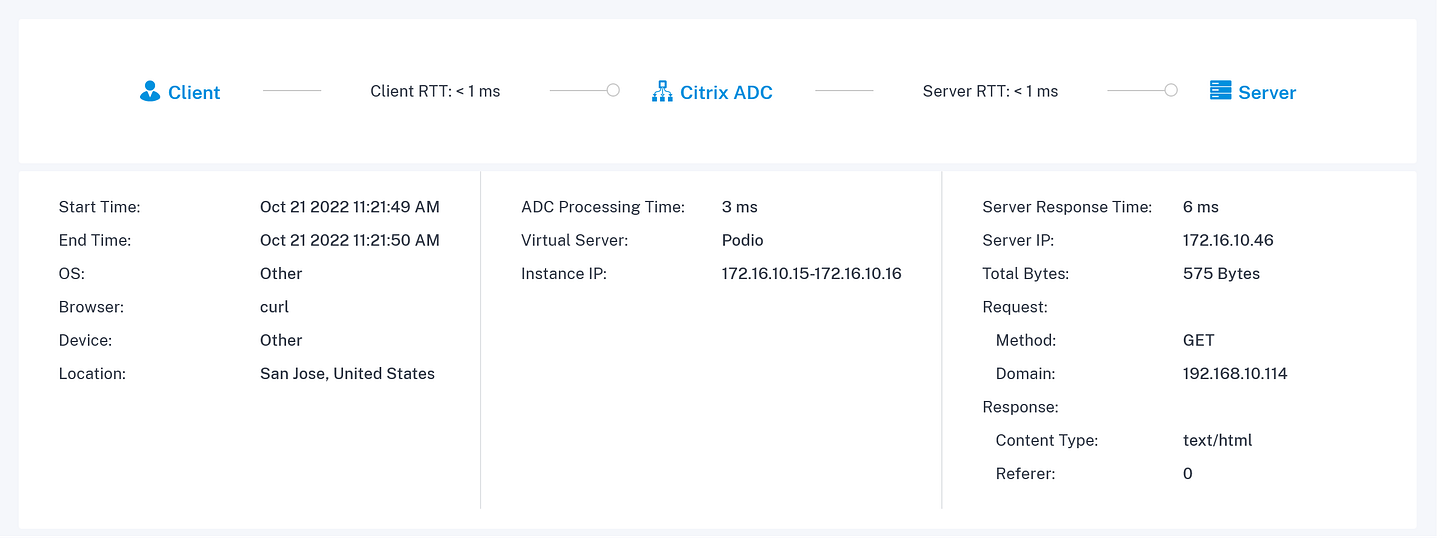Select ADC Processing Time value '3 ms'
The width and height of the screenshot is (1456, 543).
click(x=740, y=207)
